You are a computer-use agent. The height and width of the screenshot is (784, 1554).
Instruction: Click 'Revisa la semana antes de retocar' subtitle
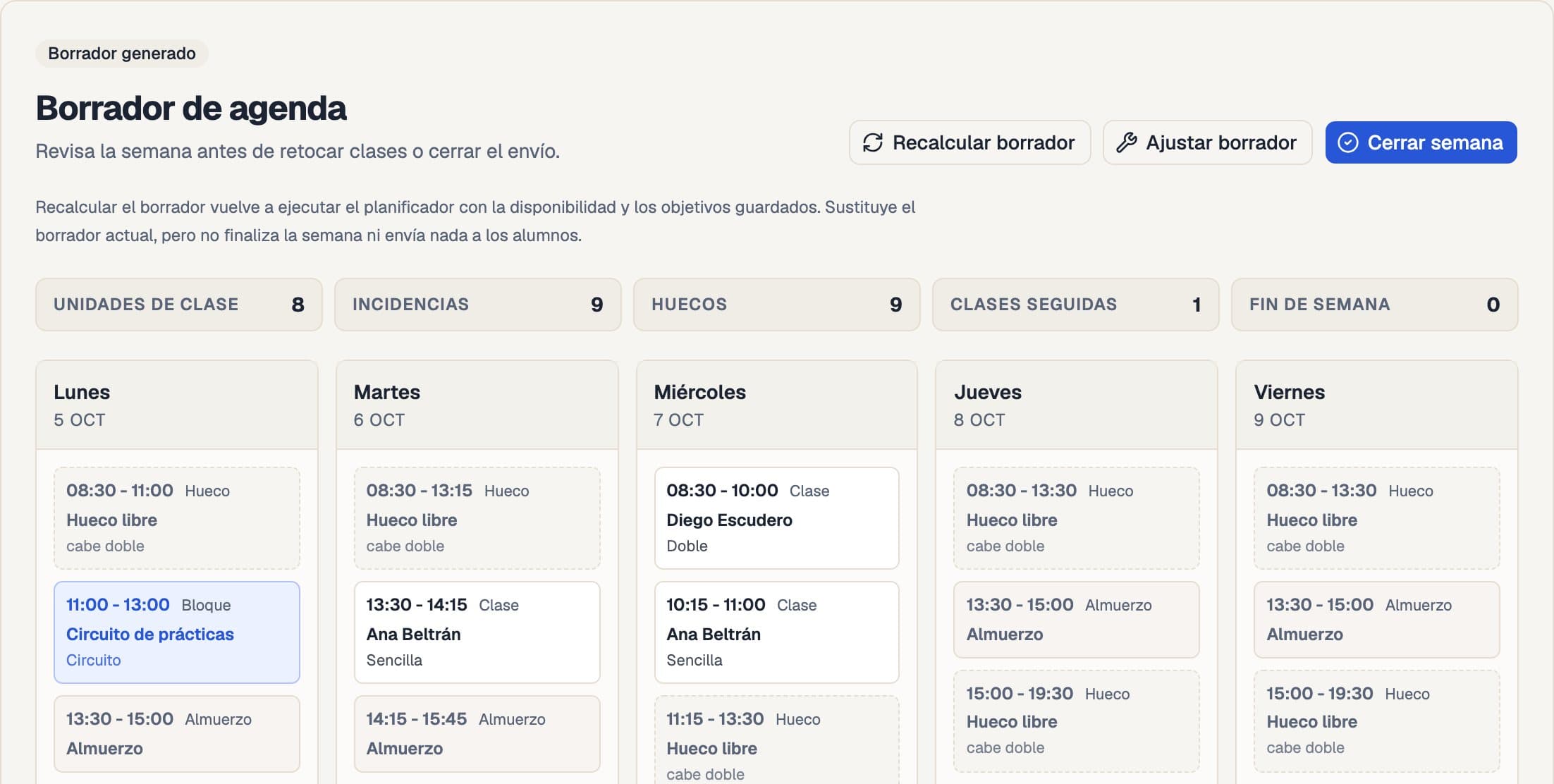point(298,152)
